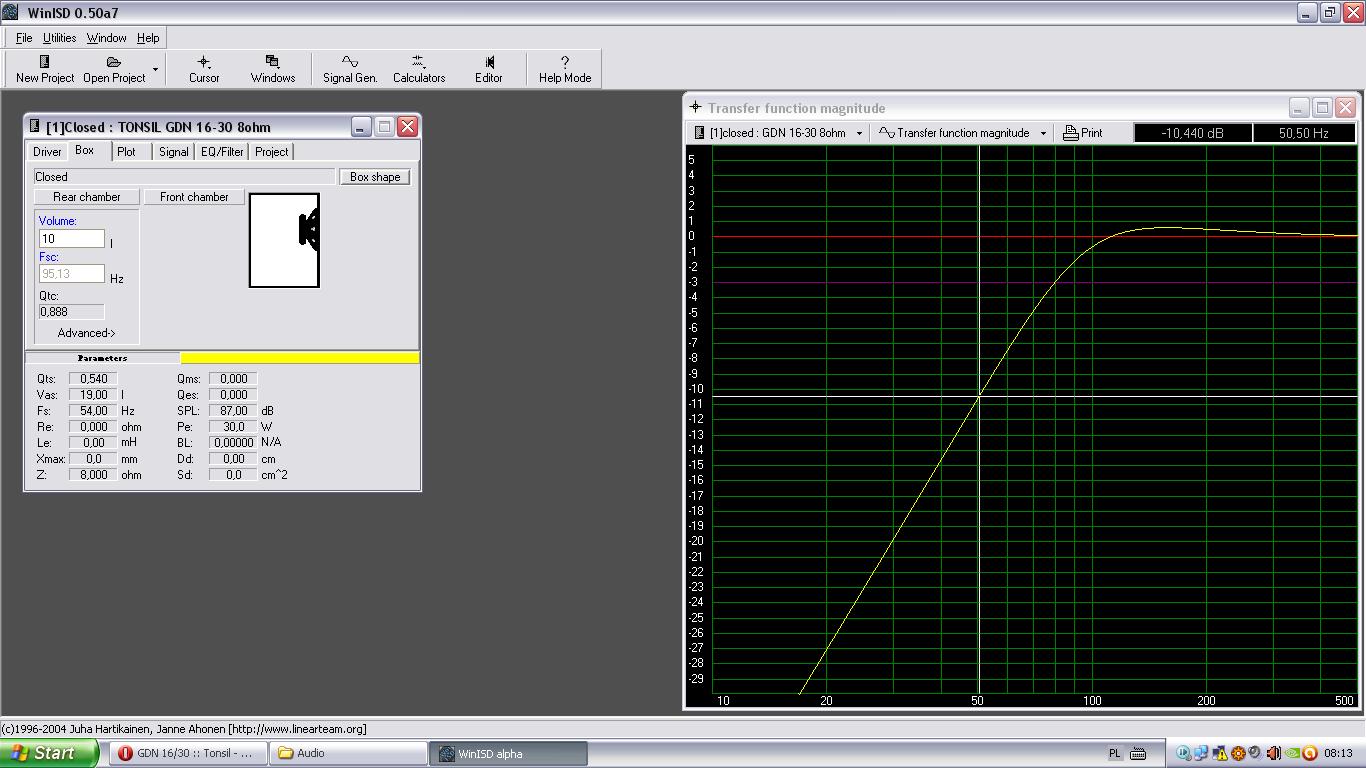Click the Volume input field
The height and width of the screenshot is (768, 1366).
coord(71,239)
